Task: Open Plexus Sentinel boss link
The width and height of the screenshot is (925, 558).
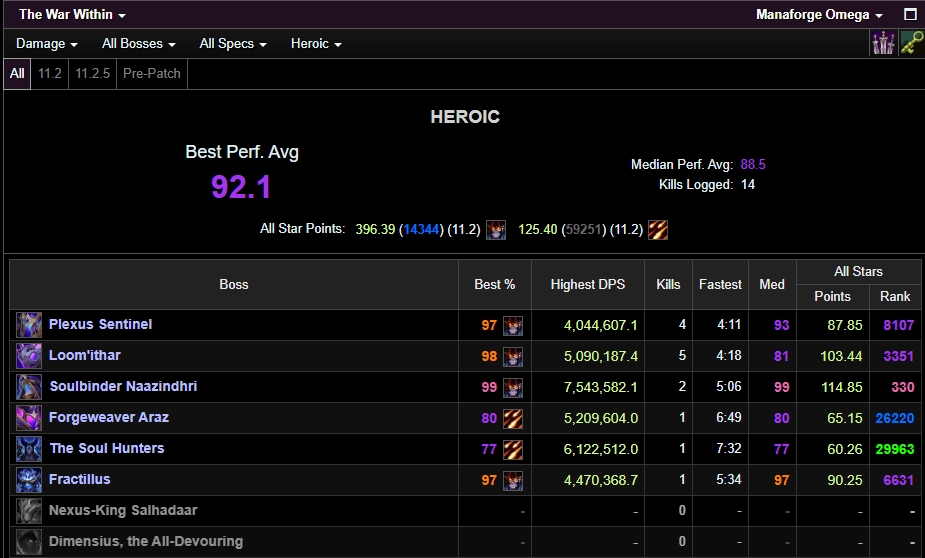Action: tap(100, 324)
